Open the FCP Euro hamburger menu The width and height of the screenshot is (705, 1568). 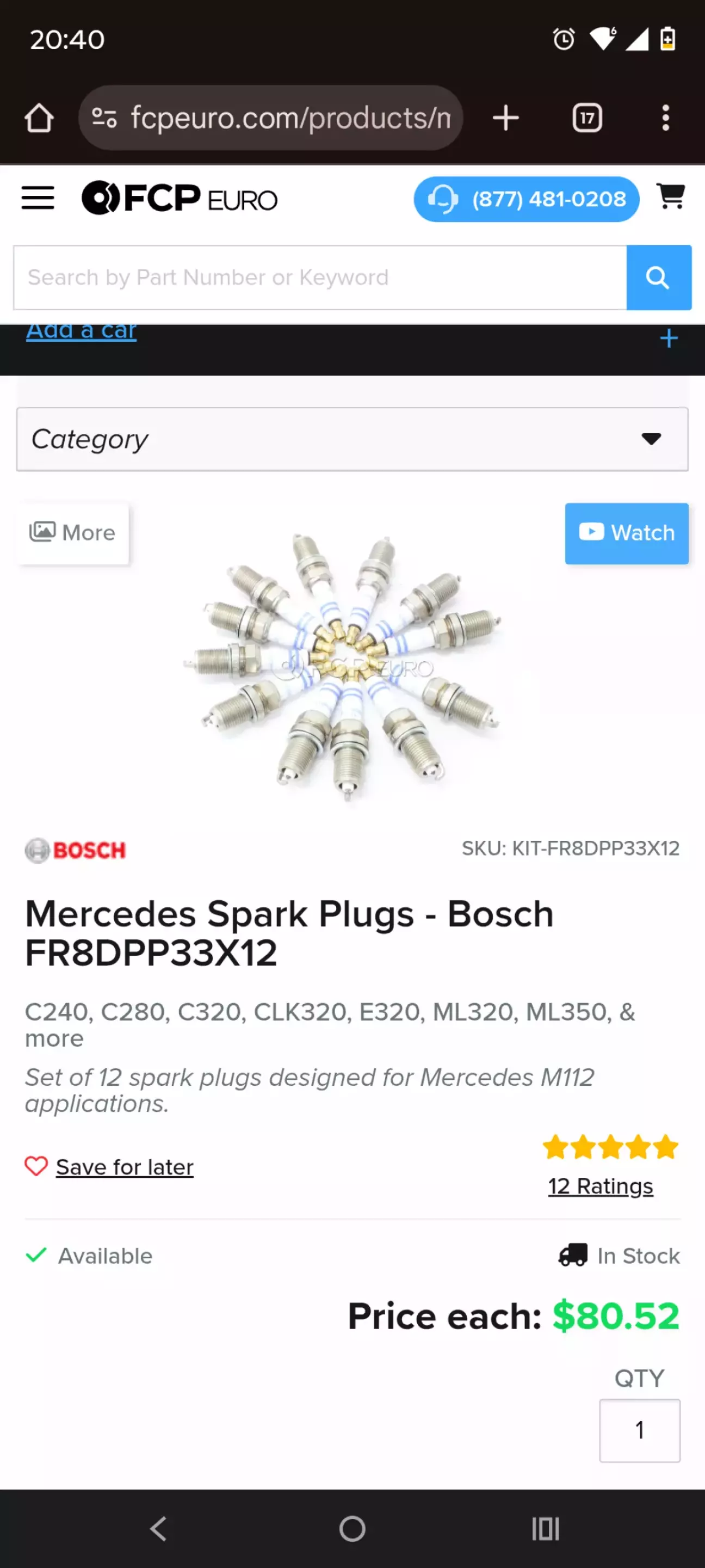point(38,199)
